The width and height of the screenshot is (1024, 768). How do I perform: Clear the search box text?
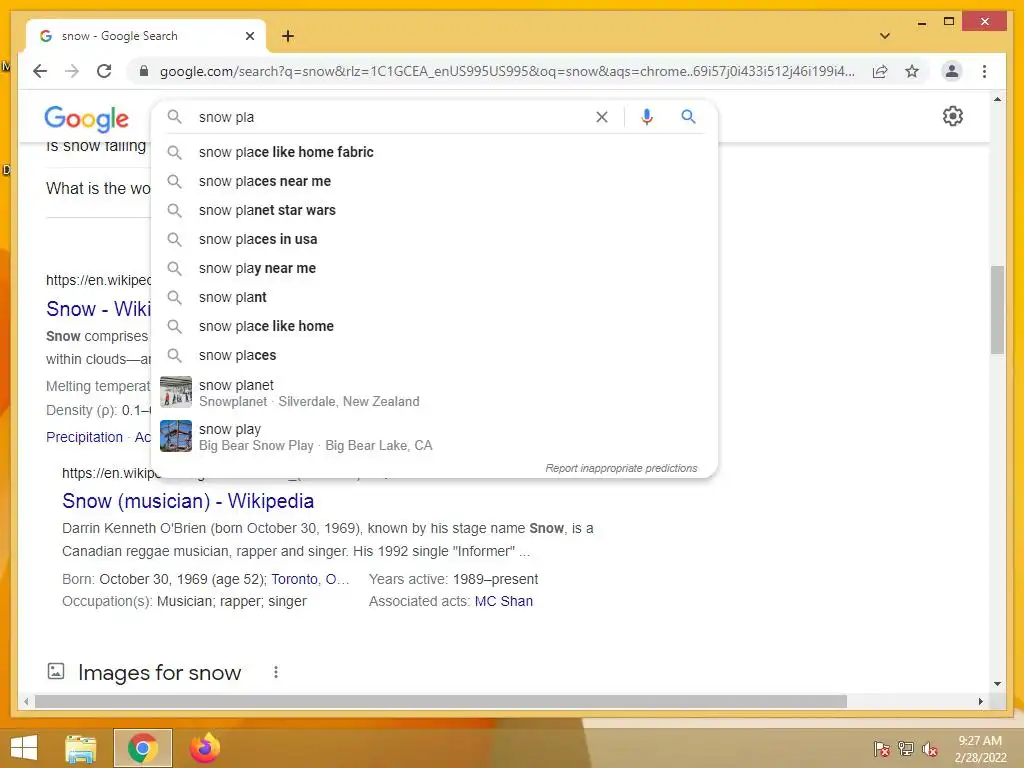tap(601, 117)
